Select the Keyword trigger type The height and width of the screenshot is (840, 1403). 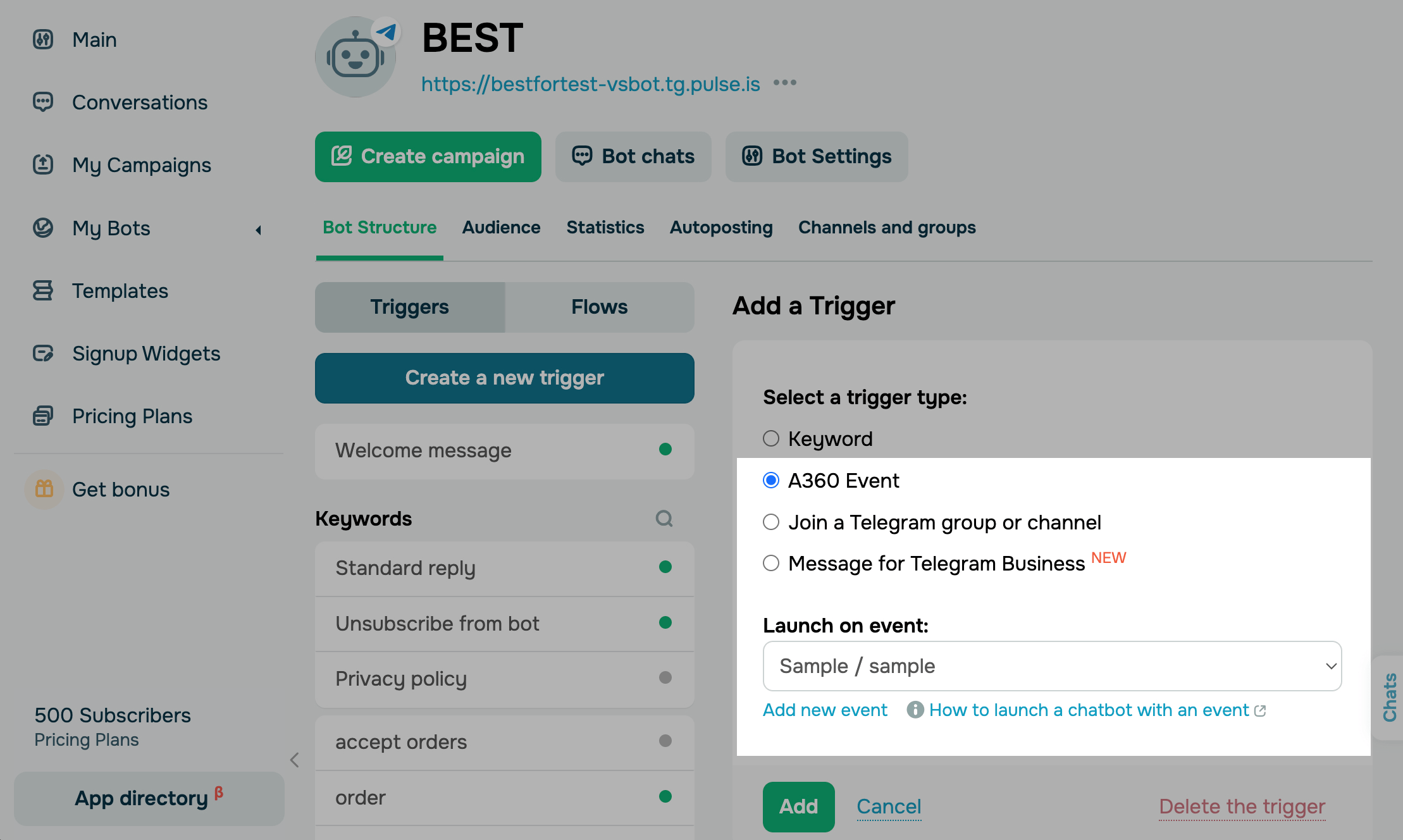tap(771, 438)
